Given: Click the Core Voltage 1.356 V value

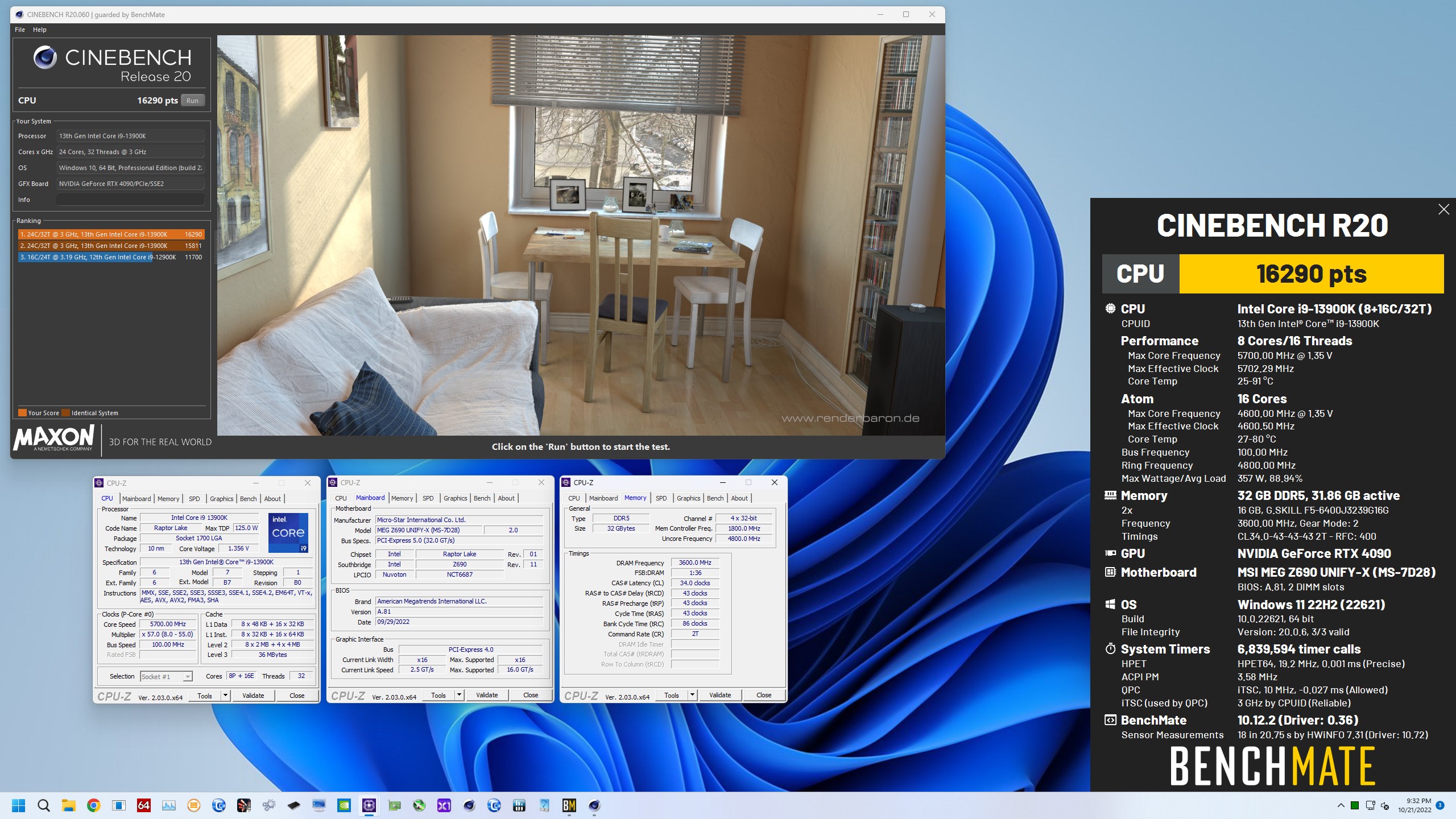Looking at the screenshot, I should point(238,549).
